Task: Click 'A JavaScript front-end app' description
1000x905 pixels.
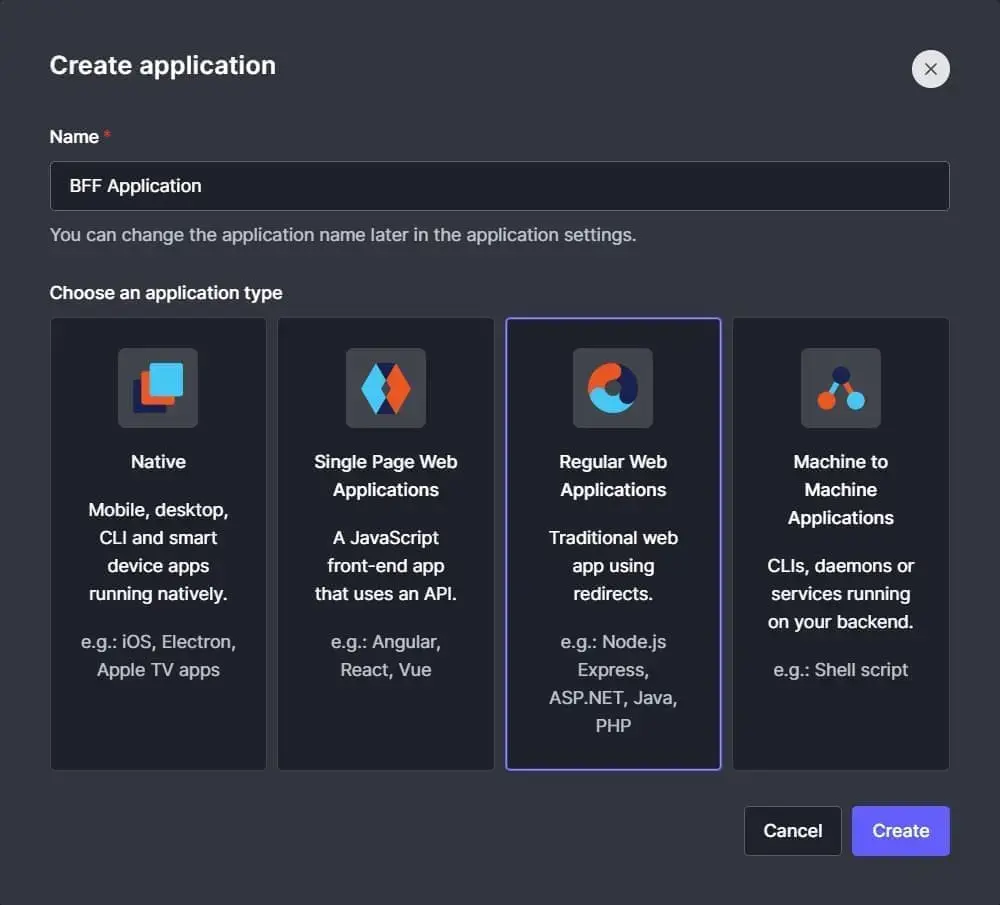Action: click(386, 566)
